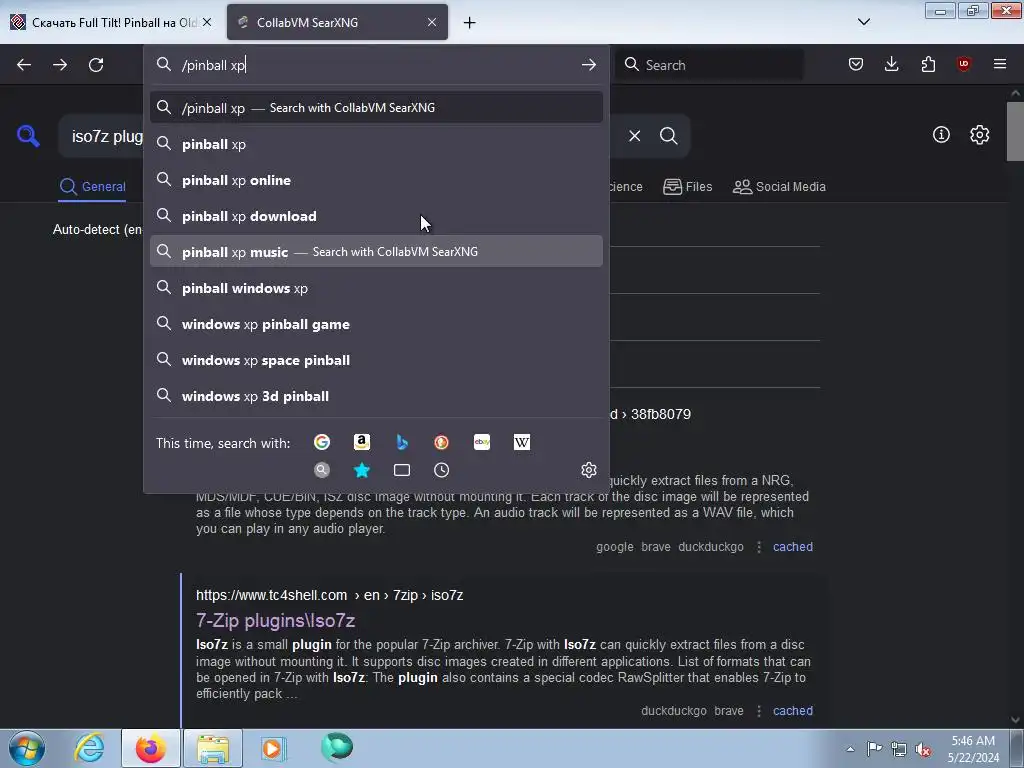This screenshot has width=1024, height=768.
Task: Click the SearXNG logo magnifier
Action: click(x=28, y=136)
